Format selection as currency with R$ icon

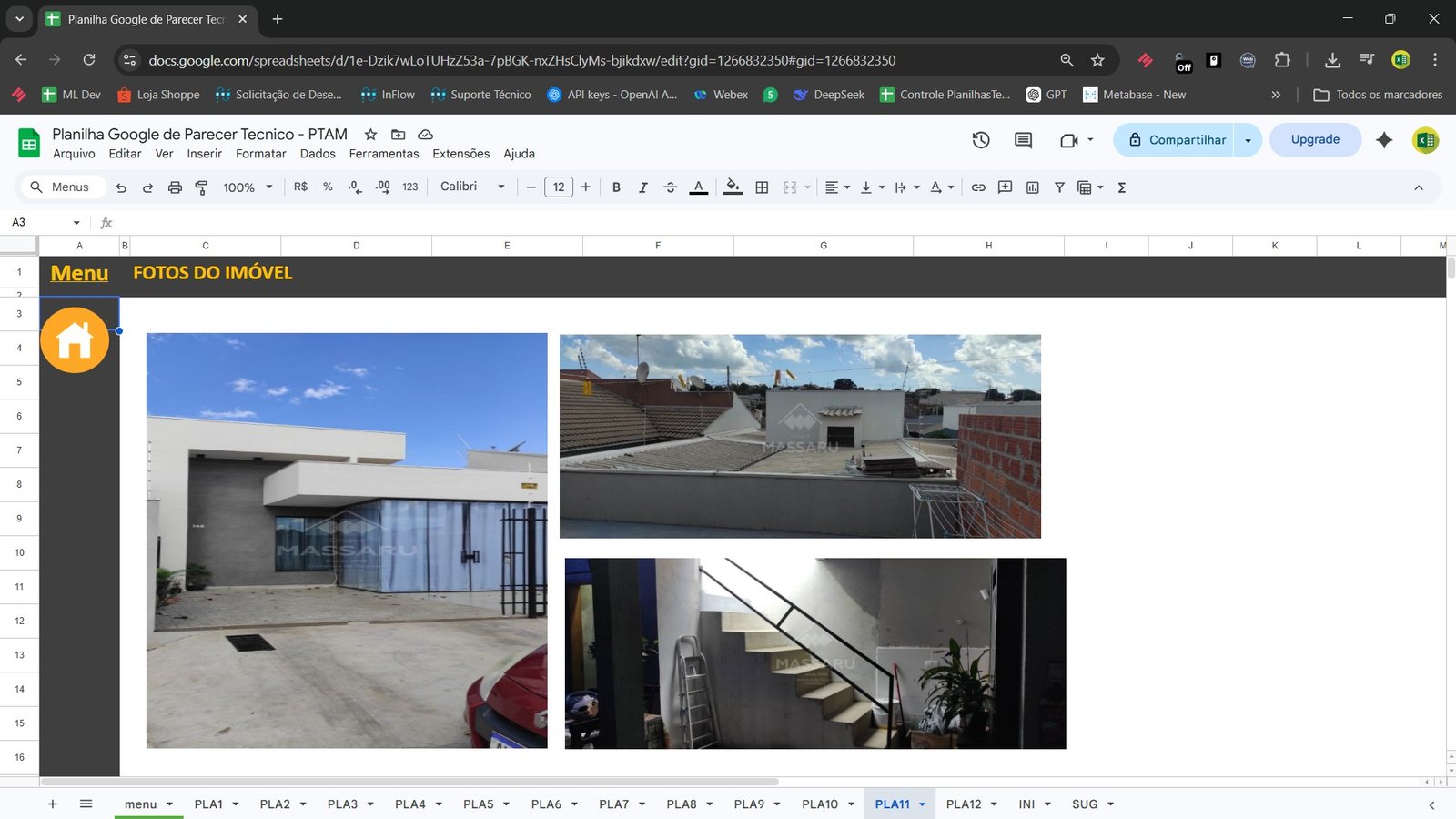(299, 187)
